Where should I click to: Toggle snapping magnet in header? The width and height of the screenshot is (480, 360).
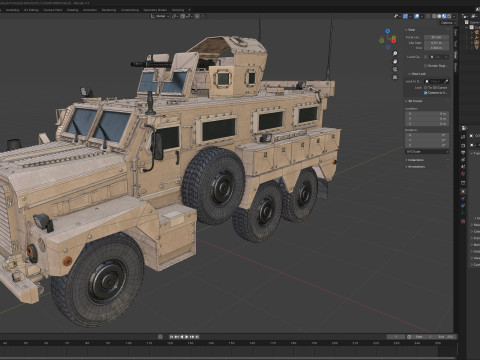coord(183,16)
